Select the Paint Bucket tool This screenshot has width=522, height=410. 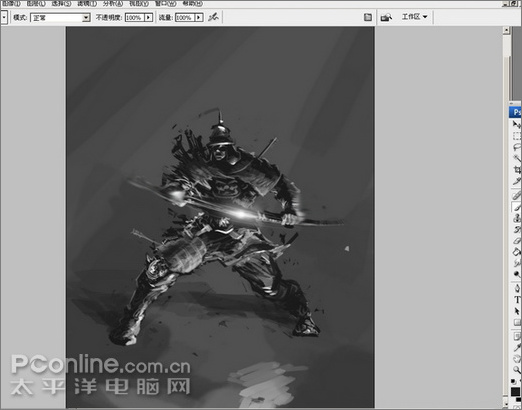click(x=517, y=252)
